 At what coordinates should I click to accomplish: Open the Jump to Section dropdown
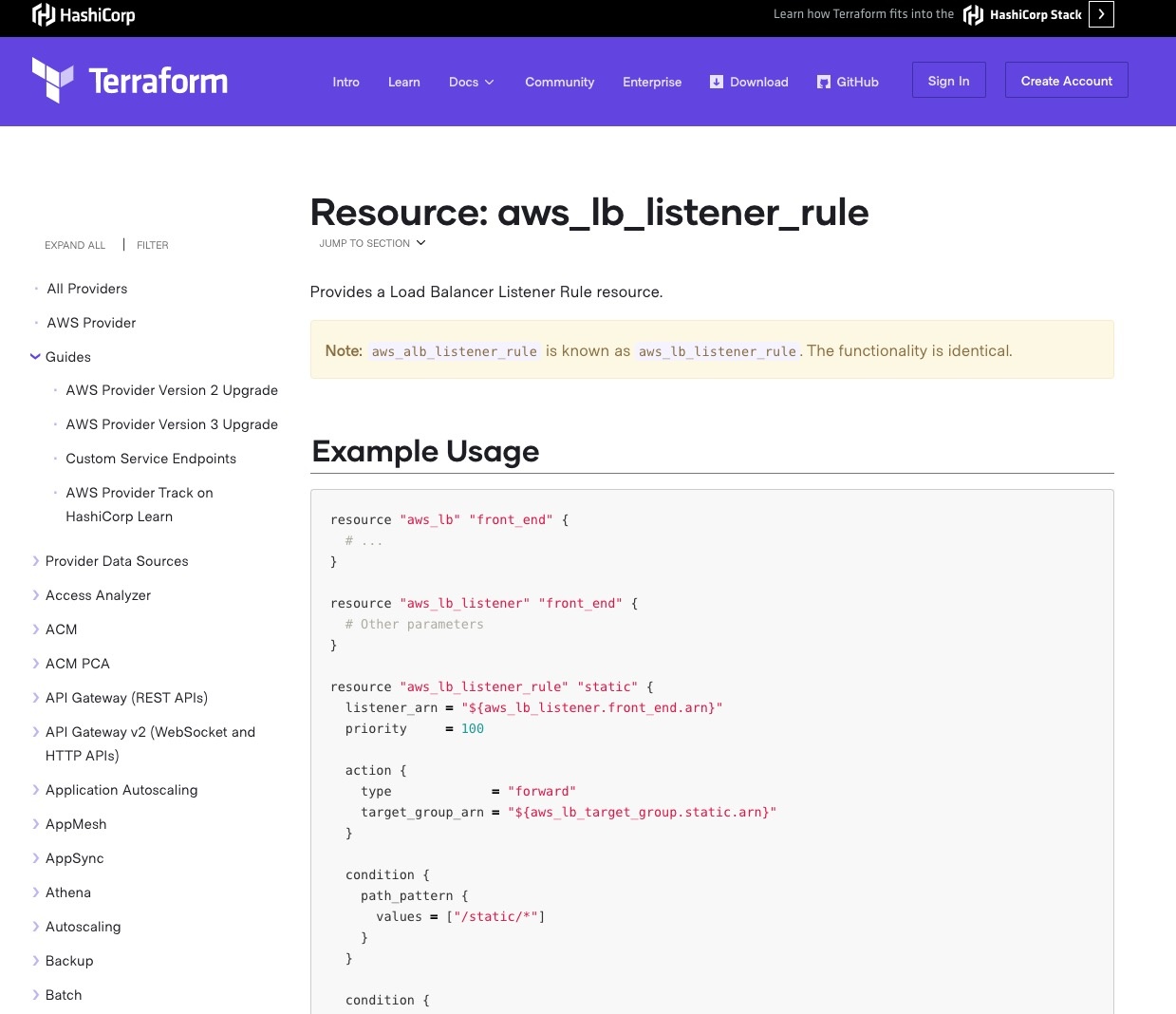click(x=372, y=243)
